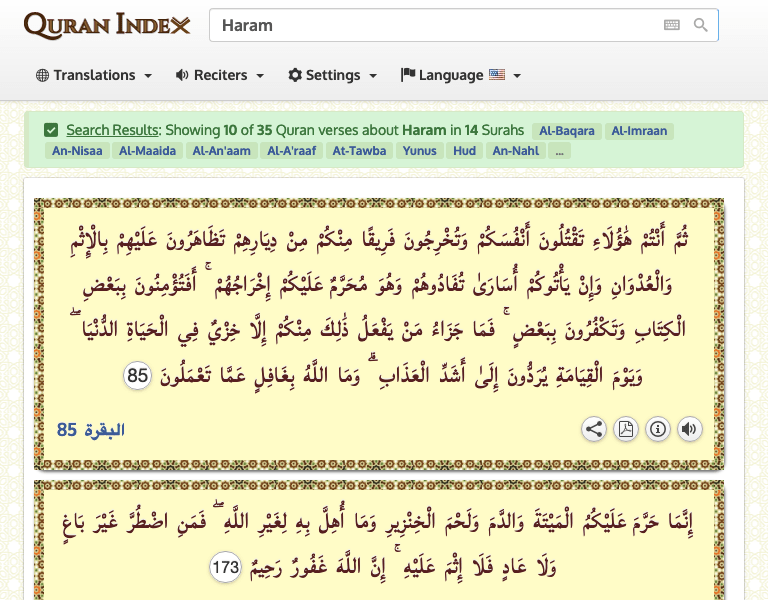The height and width of the screenshot is (600, 768).
Task: Open the virtual keyboard icon in search box
Action: 672,25
